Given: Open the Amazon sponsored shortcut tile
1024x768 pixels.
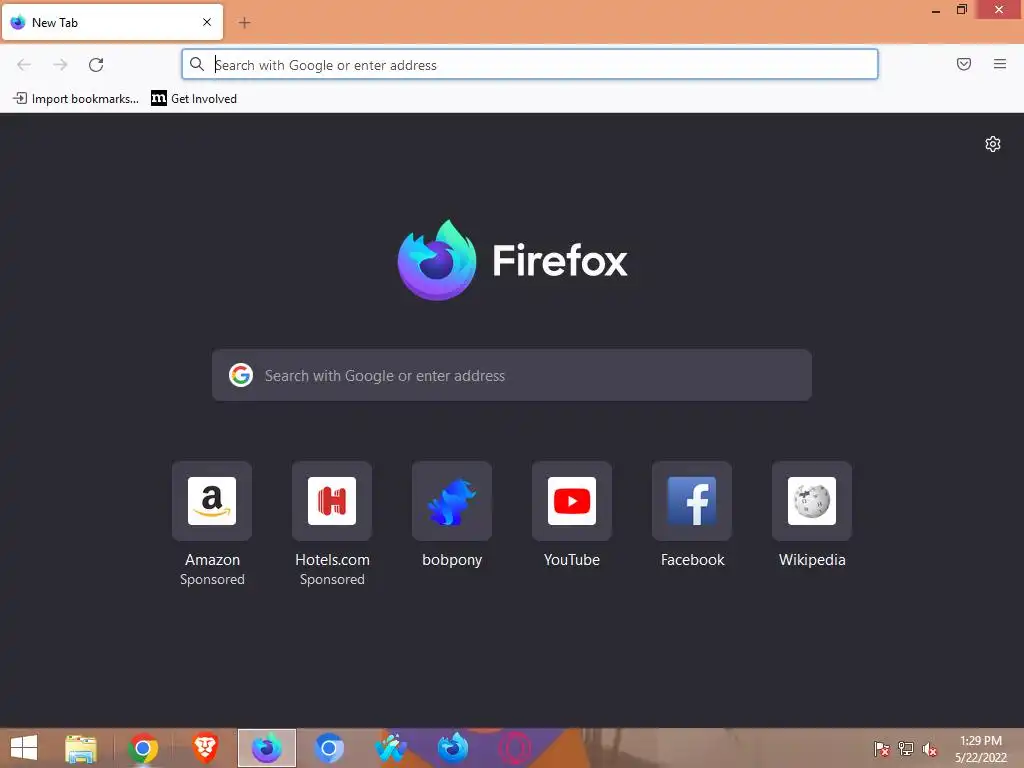Looking at the screenshot, I should (212, 501).
